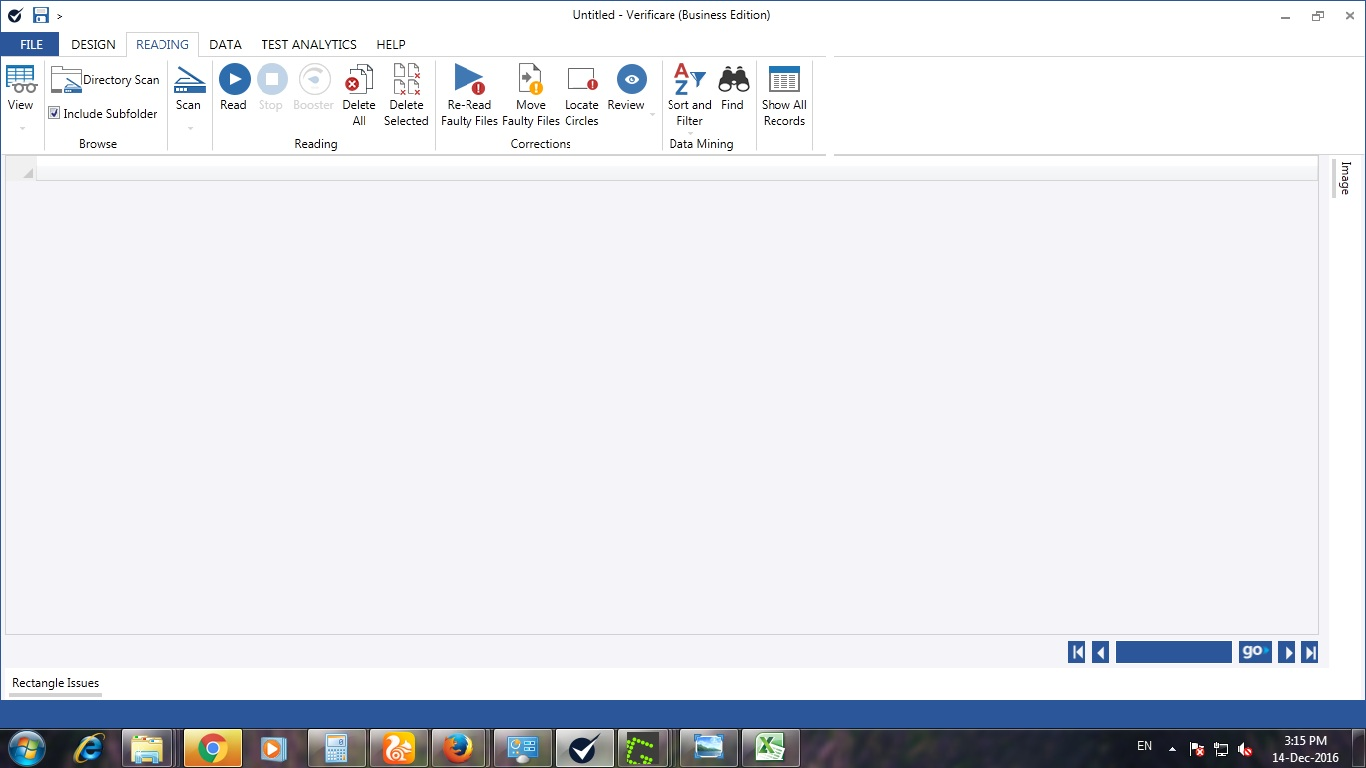This screenshot has height=768, width=1366.
Task: Expand the Scan dropdown arrow
Action: click(x=189, y=128)
